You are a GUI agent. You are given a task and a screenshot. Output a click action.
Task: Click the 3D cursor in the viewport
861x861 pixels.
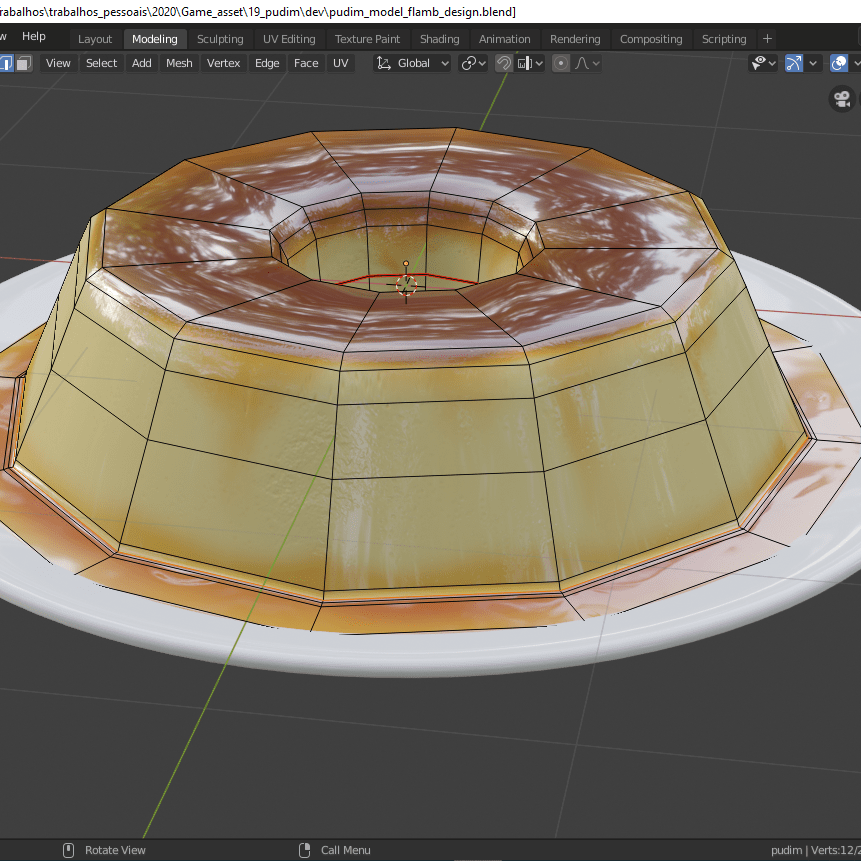[x=406, y=284]
